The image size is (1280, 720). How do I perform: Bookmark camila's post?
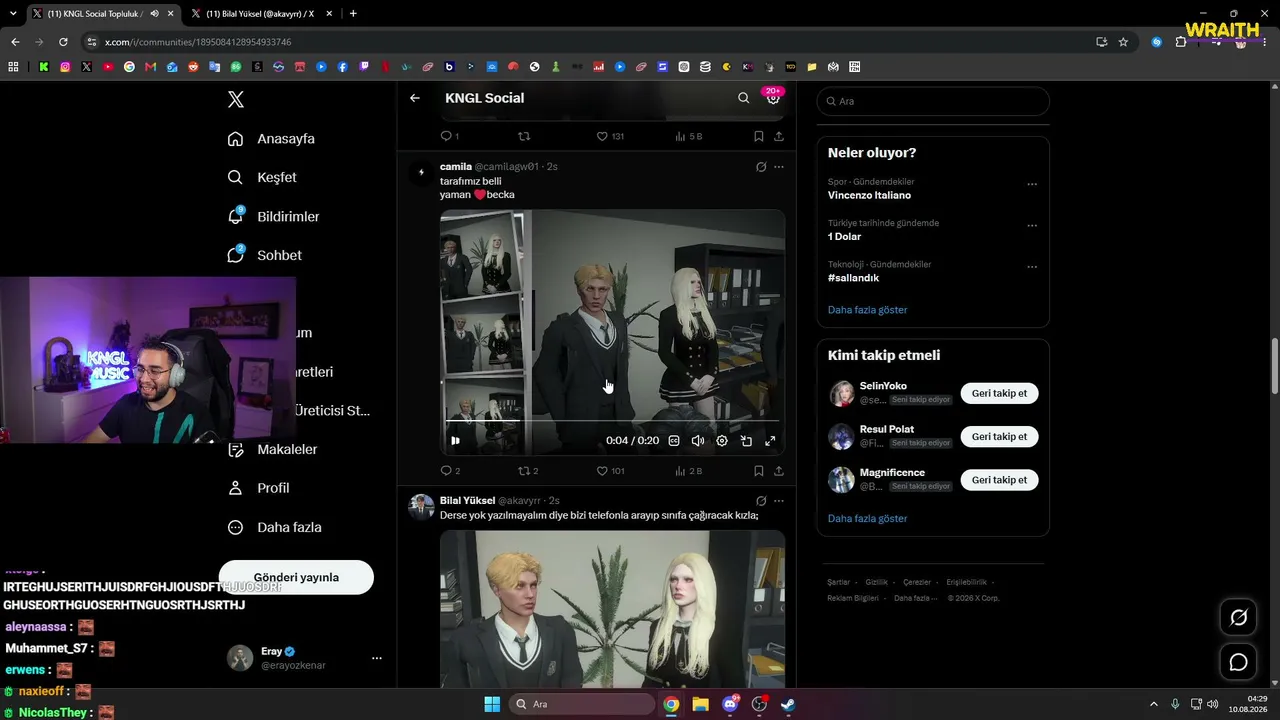tap(759, 470)
